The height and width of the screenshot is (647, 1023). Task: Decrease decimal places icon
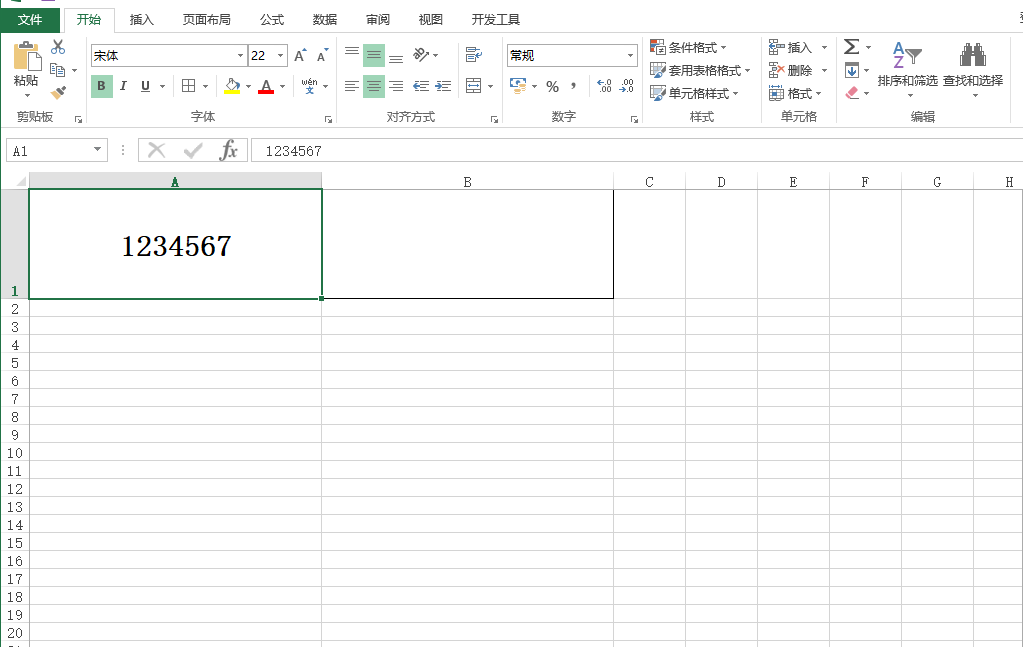[626, 85]
